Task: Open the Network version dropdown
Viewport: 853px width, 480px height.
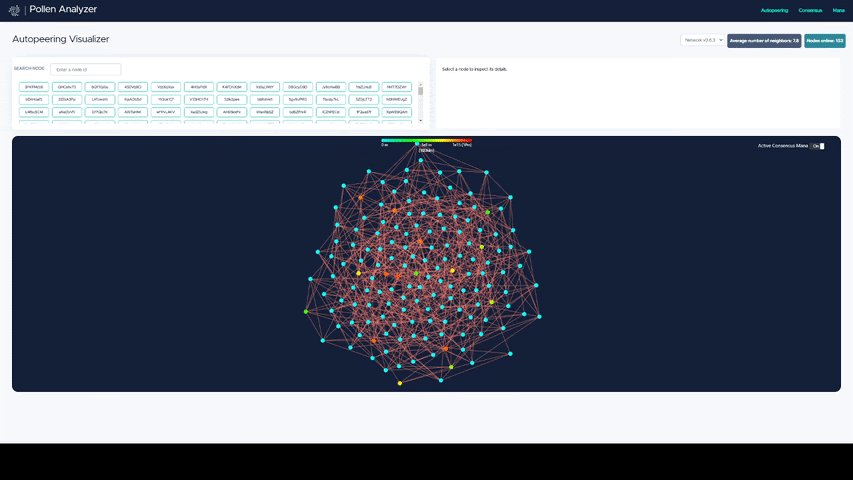Action: point(702,40)
